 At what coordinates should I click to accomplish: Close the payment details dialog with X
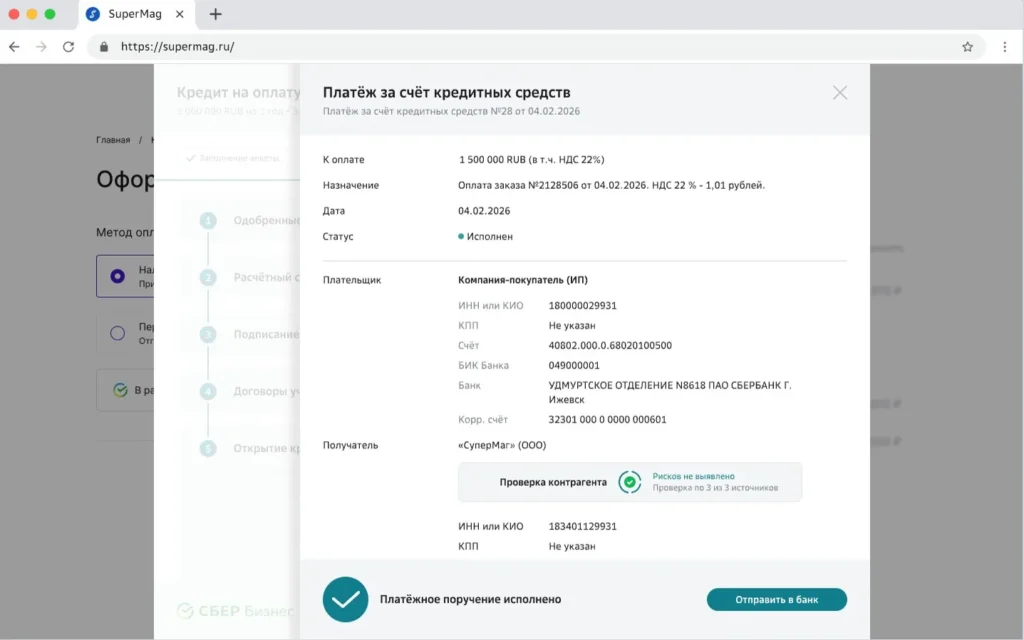click(x=840, y=93)
